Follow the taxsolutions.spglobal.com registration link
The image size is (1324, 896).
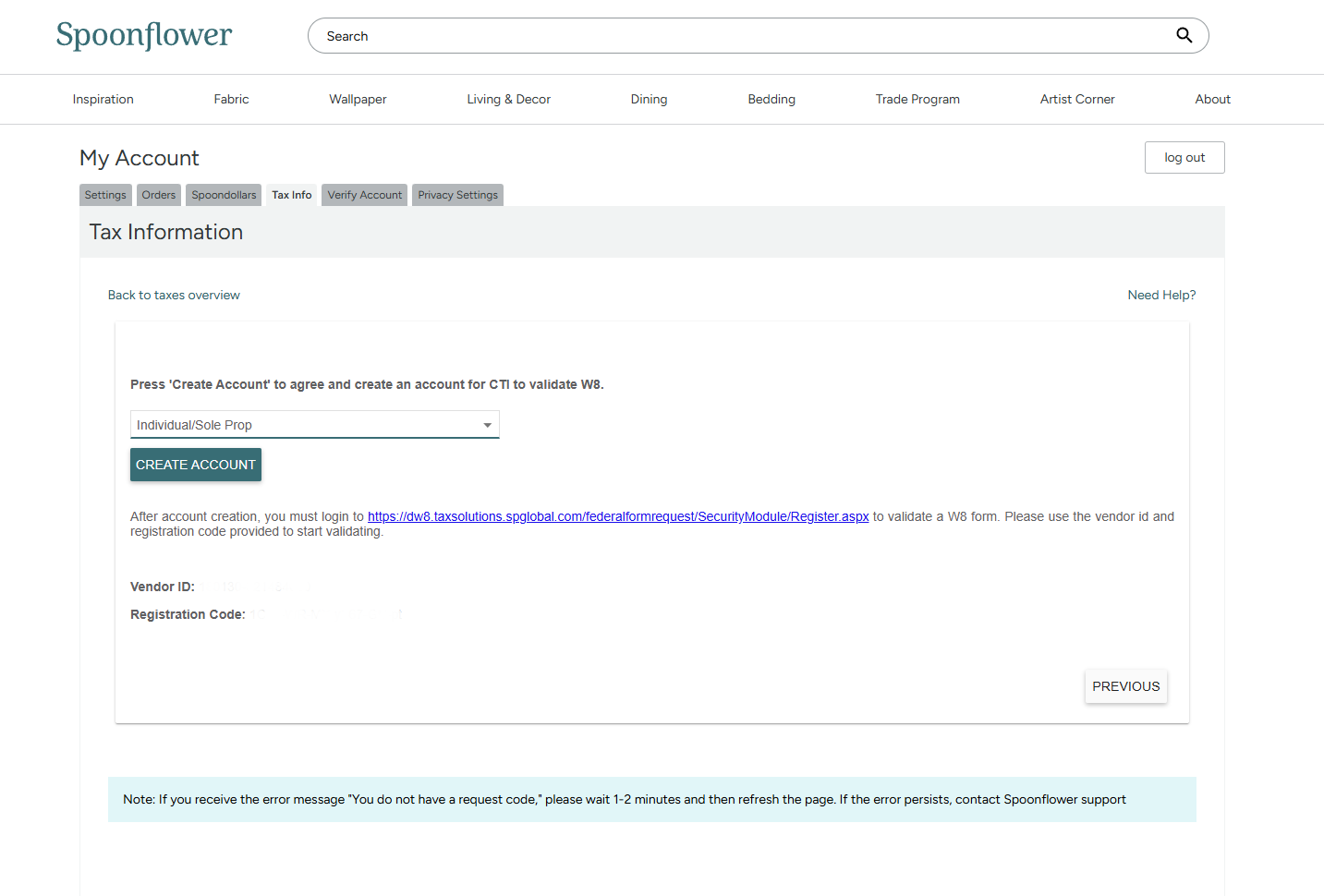[x=618, y=516]
